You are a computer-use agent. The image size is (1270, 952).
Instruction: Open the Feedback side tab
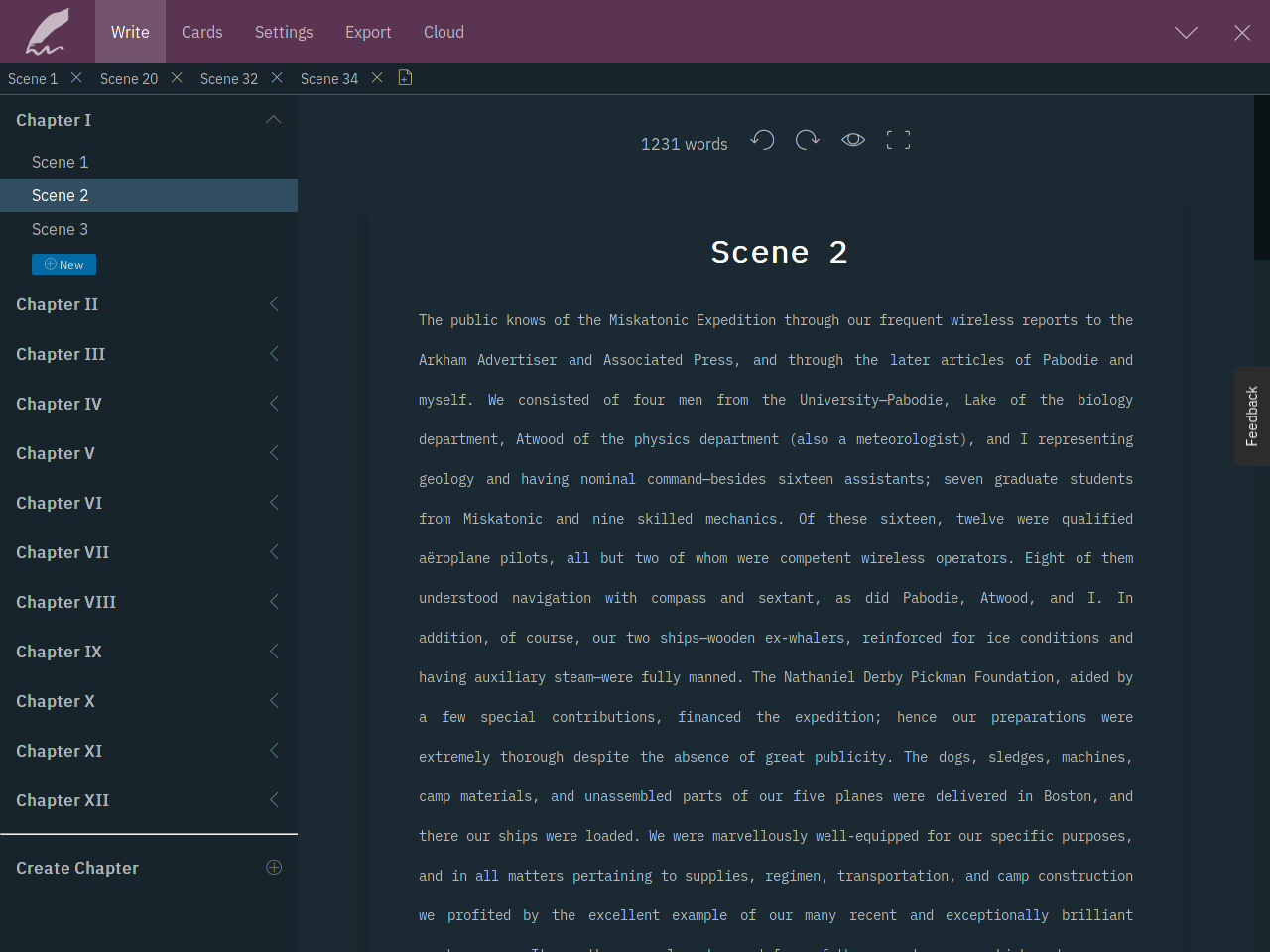[1252, 416]
